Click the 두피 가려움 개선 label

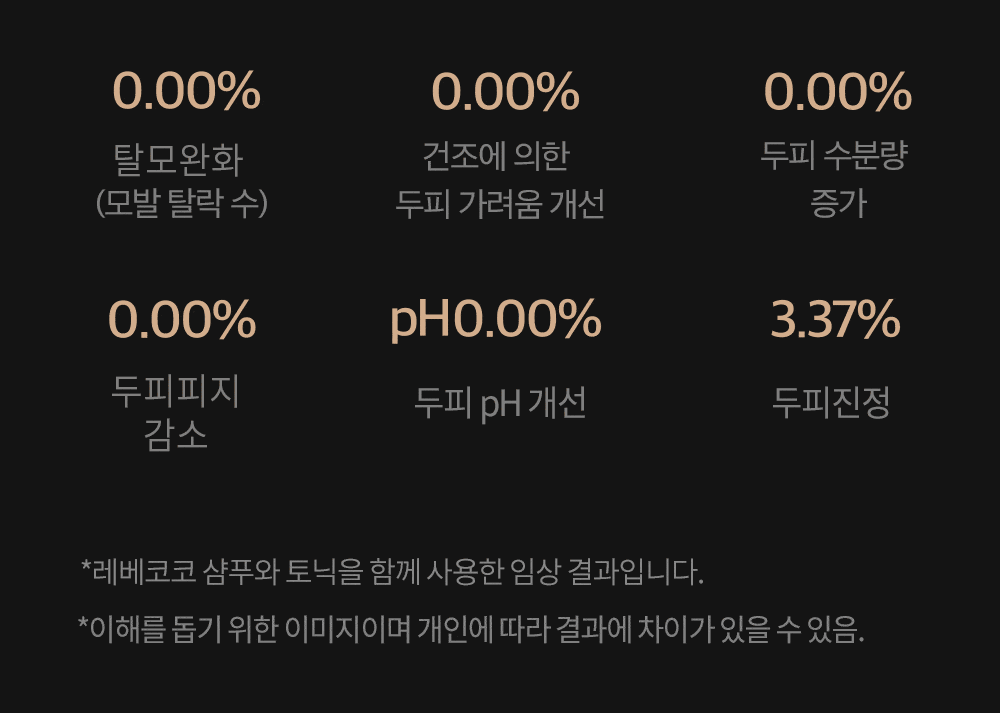click(x=500, y=203)
